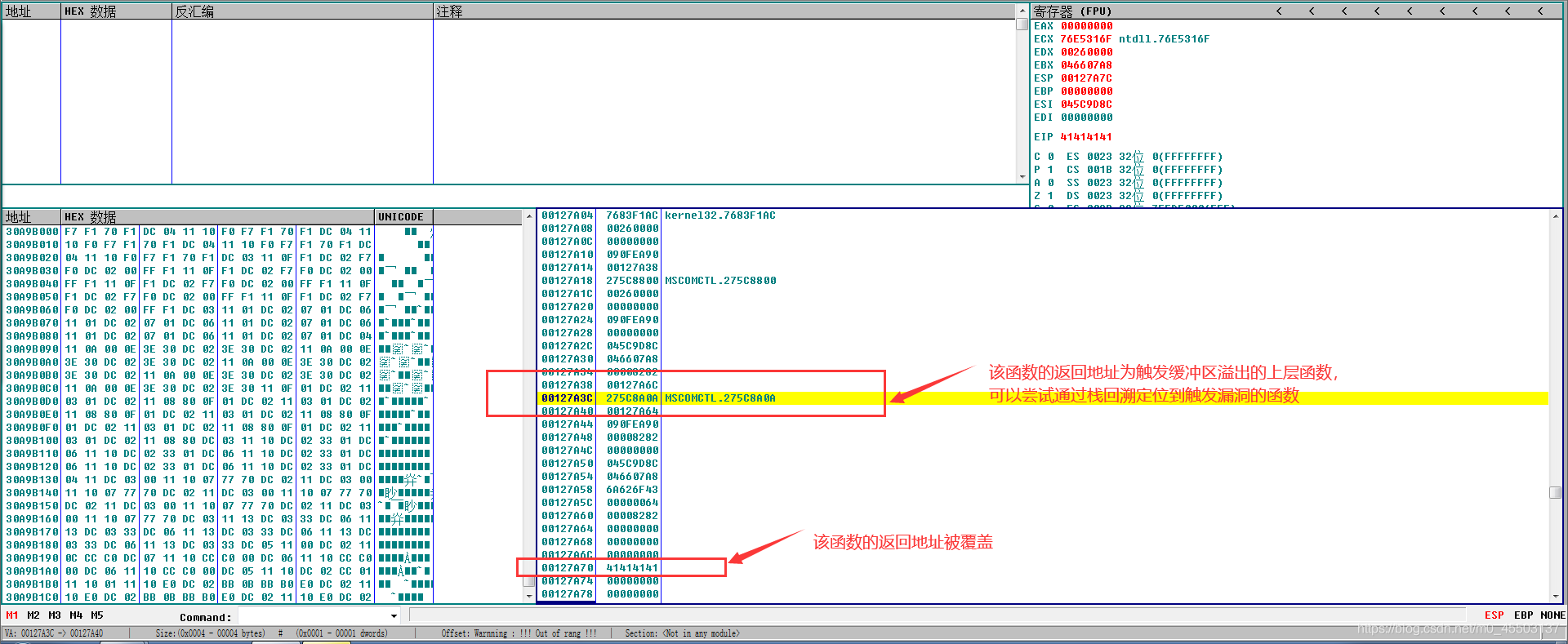Click the disassembly pane scroll down arrow
The width and height of the screenshot is (1568, 644).
1022,176
